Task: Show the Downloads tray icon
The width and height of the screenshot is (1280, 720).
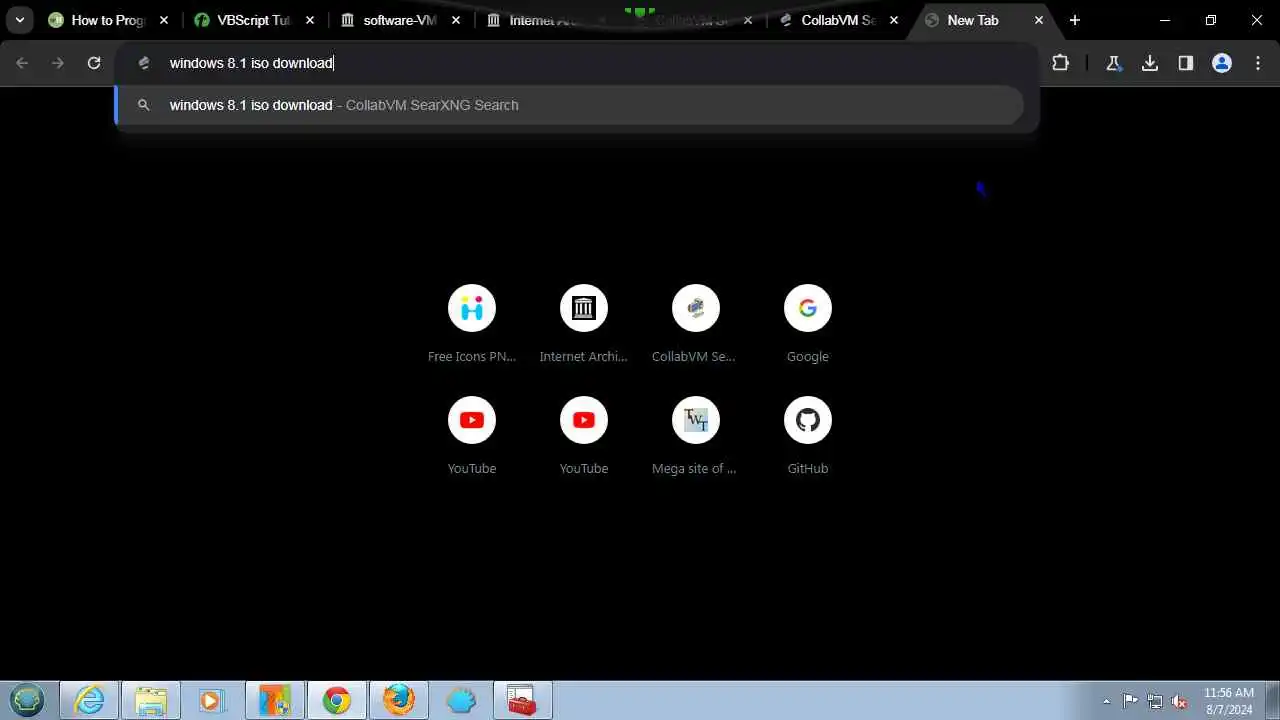Action: pyautogui.click(x=1150, y=63)
